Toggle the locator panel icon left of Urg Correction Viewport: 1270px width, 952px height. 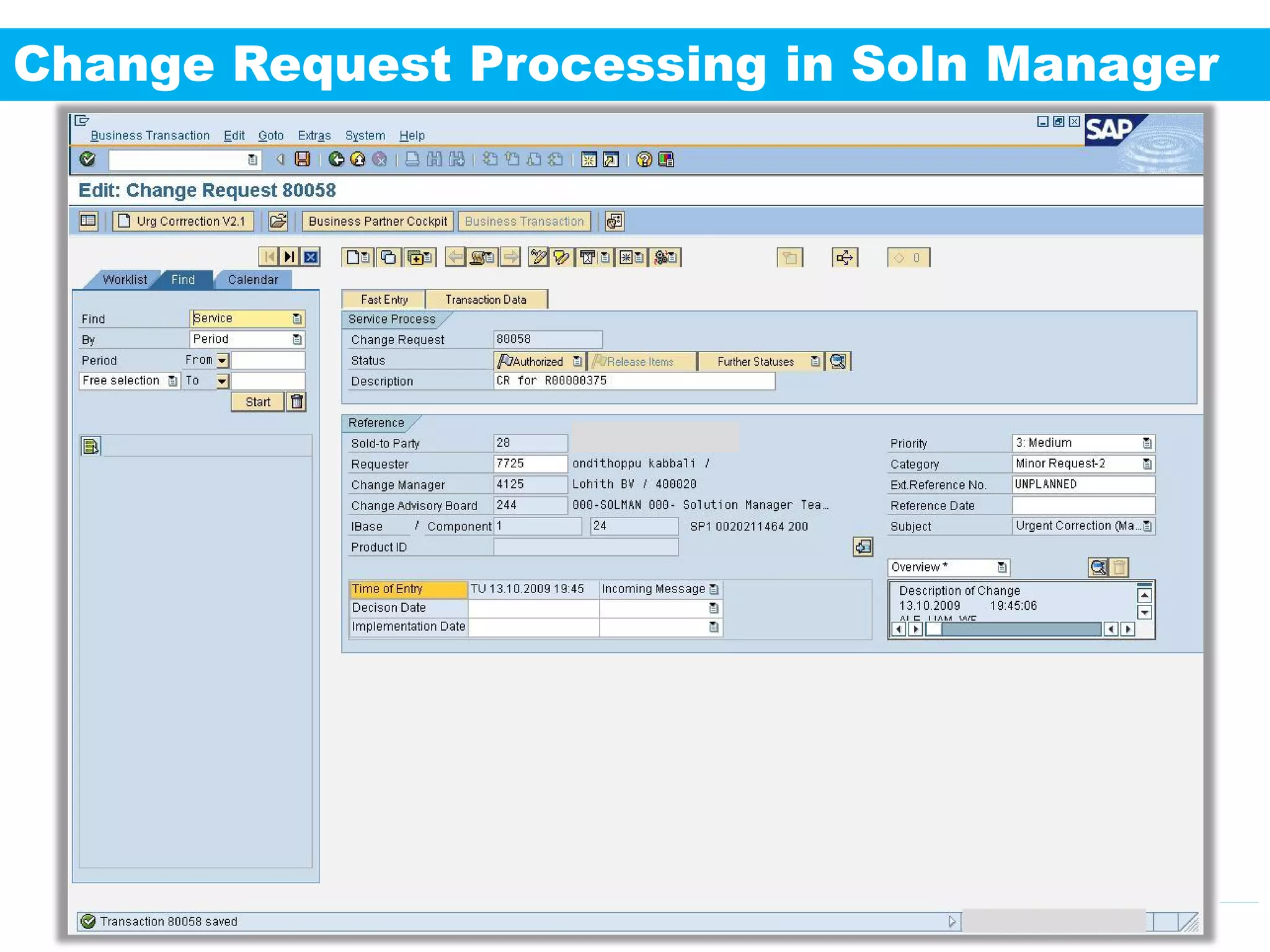(x=89, y=221)
